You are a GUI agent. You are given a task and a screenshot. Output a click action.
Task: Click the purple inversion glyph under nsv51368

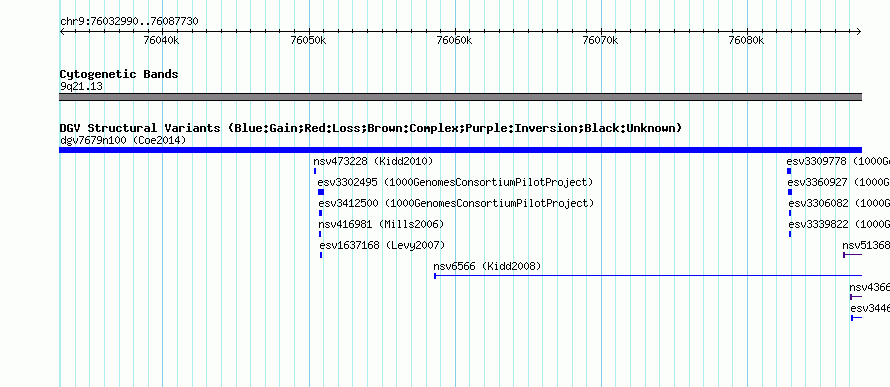pos(853,255)
